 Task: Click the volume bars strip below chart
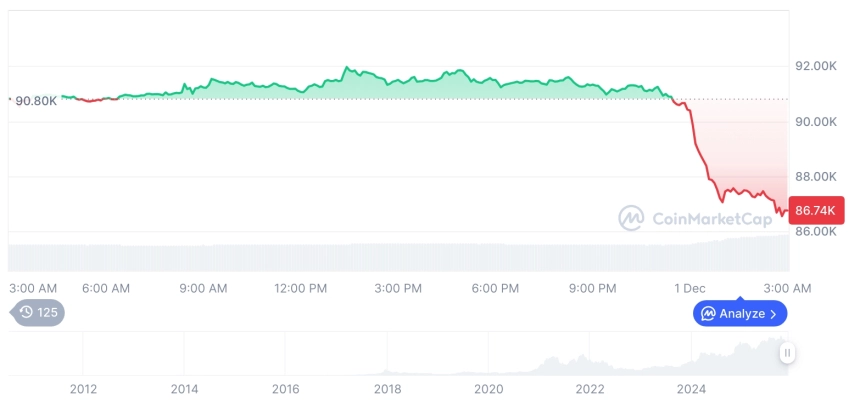[400, 255]
